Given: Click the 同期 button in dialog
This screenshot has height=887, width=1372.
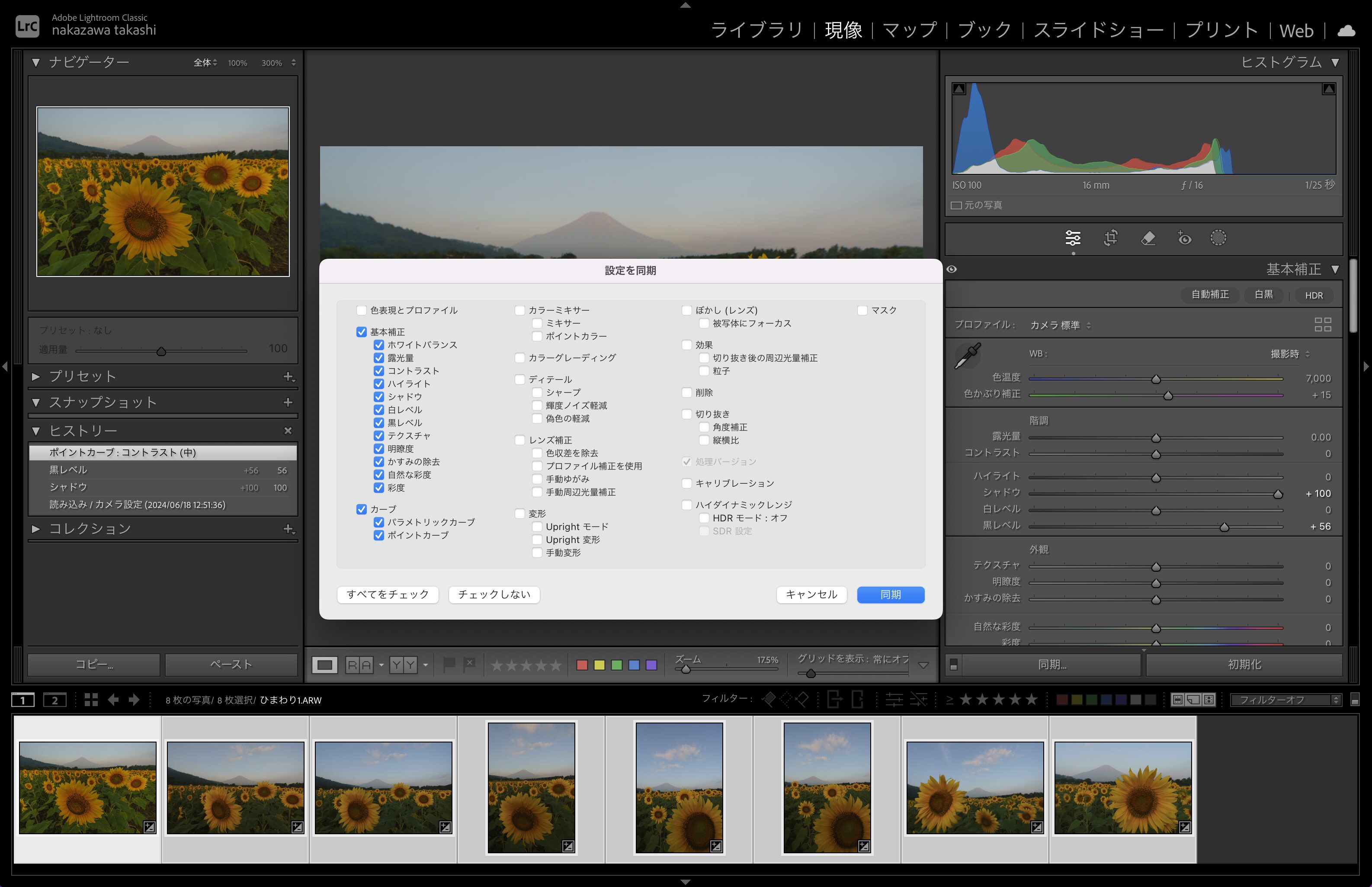Looking at the screenshot, I should coord(890,595).
